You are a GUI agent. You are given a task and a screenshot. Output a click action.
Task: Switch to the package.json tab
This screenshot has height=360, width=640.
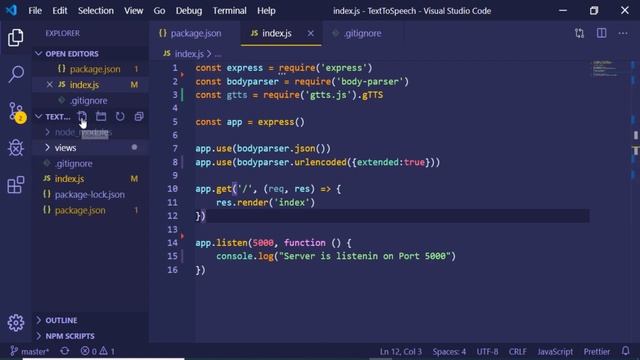pos(195,33)
